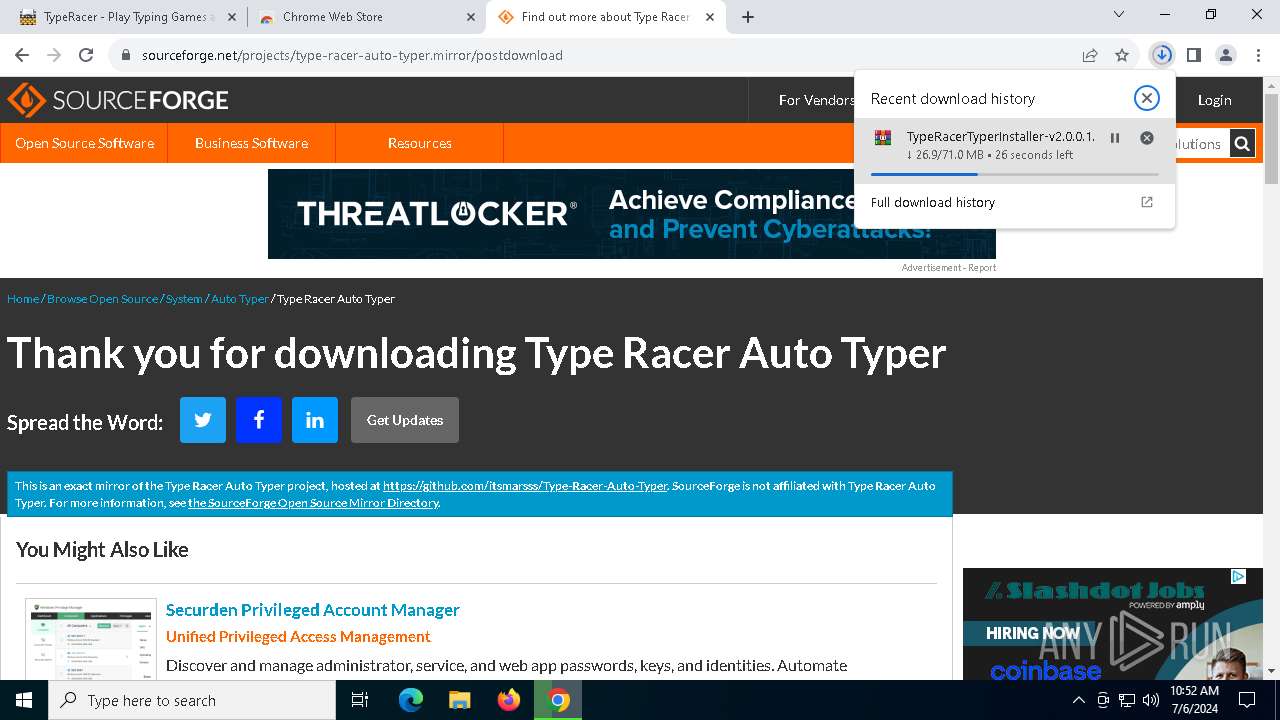Click Browse Open Source breadcrumb
This screenshot has height=720, width=1280.
coord(102,299)
